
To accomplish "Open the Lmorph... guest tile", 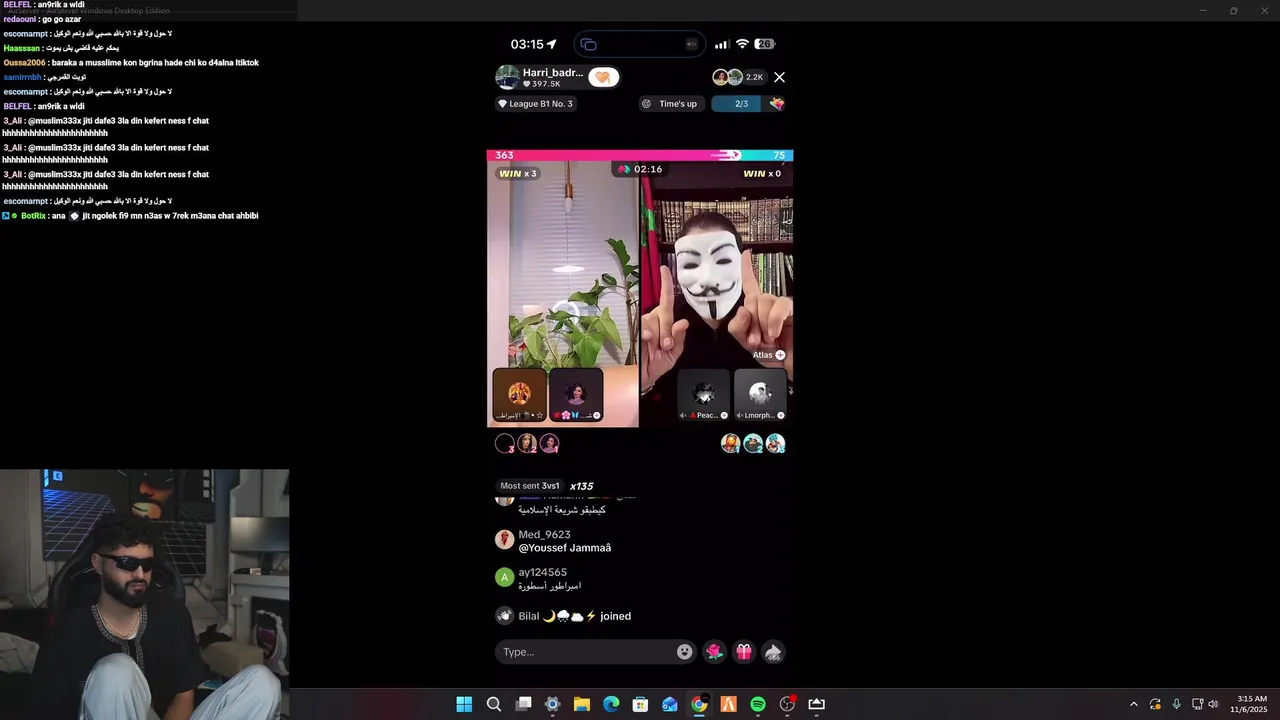I will tap(760, 395).
